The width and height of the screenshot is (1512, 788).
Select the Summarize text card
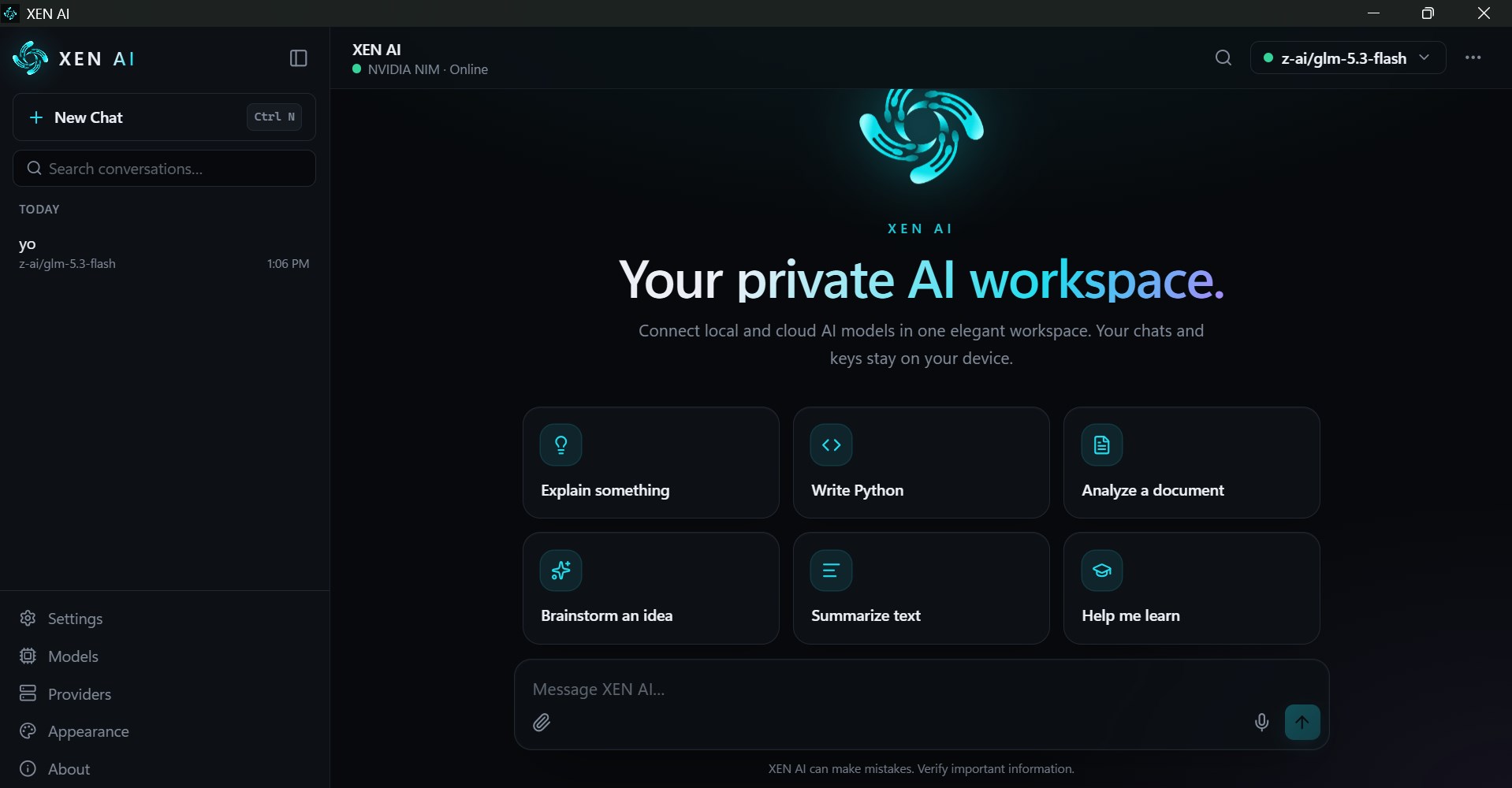pos(922,589)
